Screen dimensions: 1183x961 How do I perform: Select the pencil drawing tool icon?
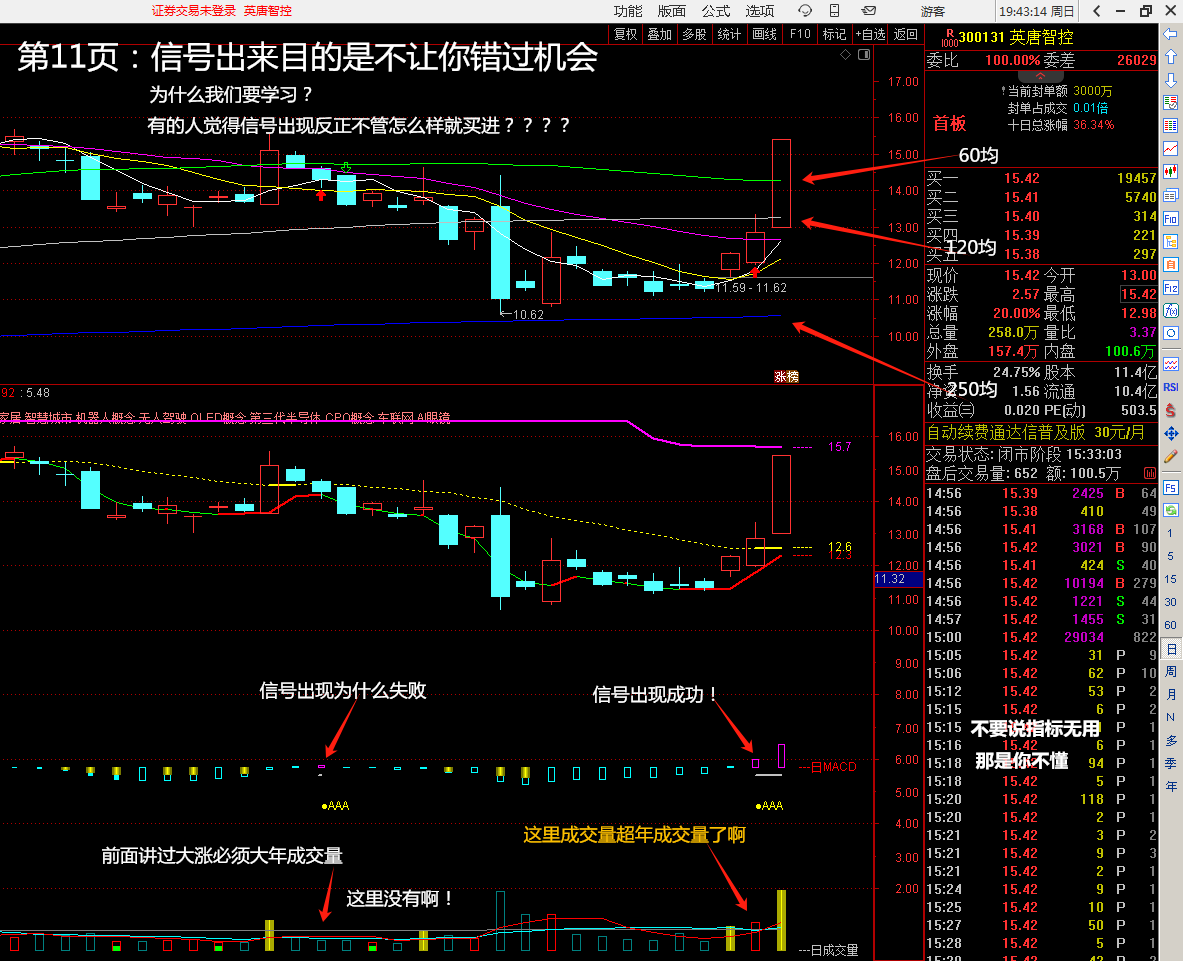pyautogui.click(x=1170, y=456)
